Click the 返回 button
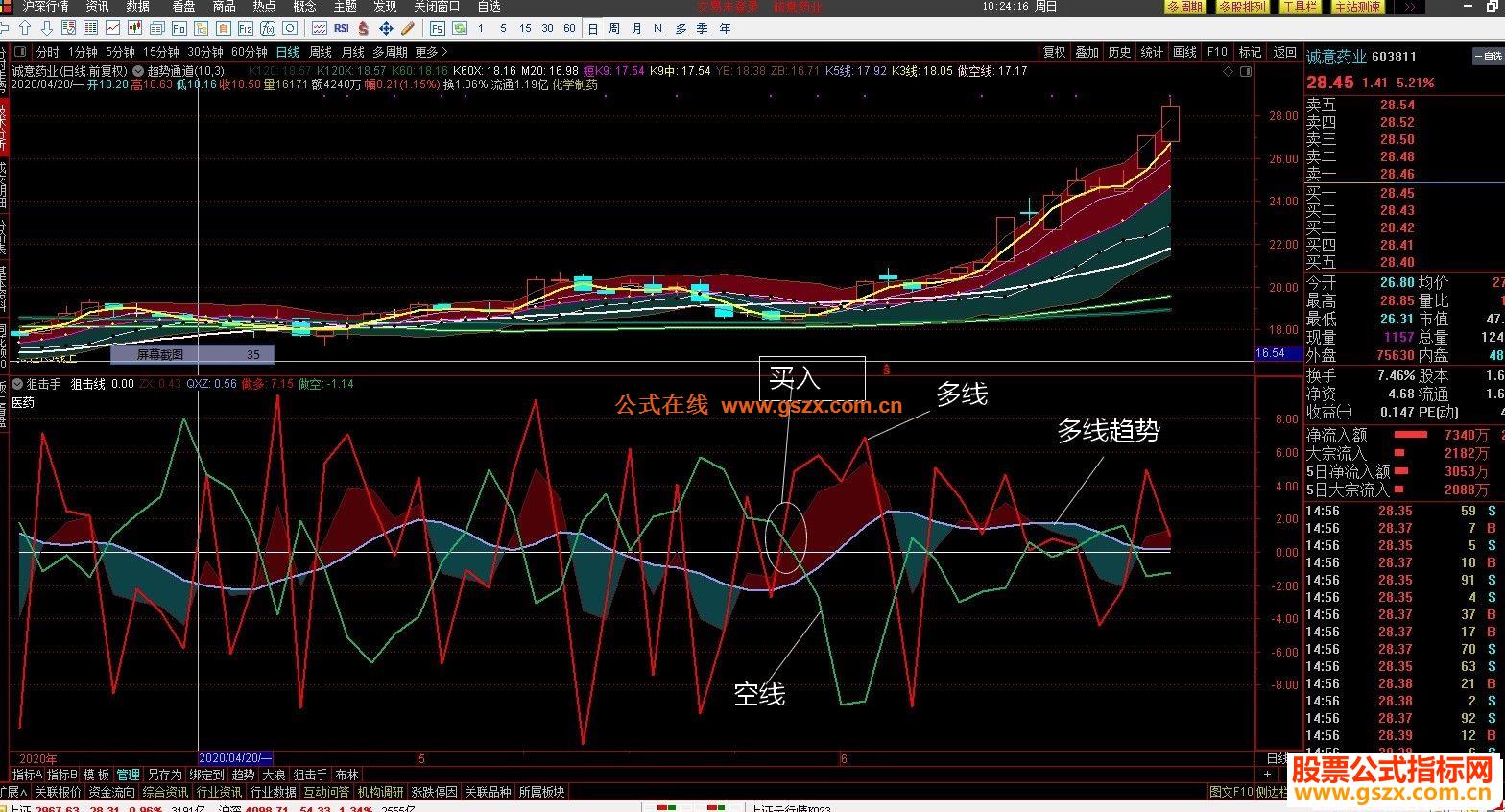Screen dimensions: 1505x812 (x=1284, y=52)
